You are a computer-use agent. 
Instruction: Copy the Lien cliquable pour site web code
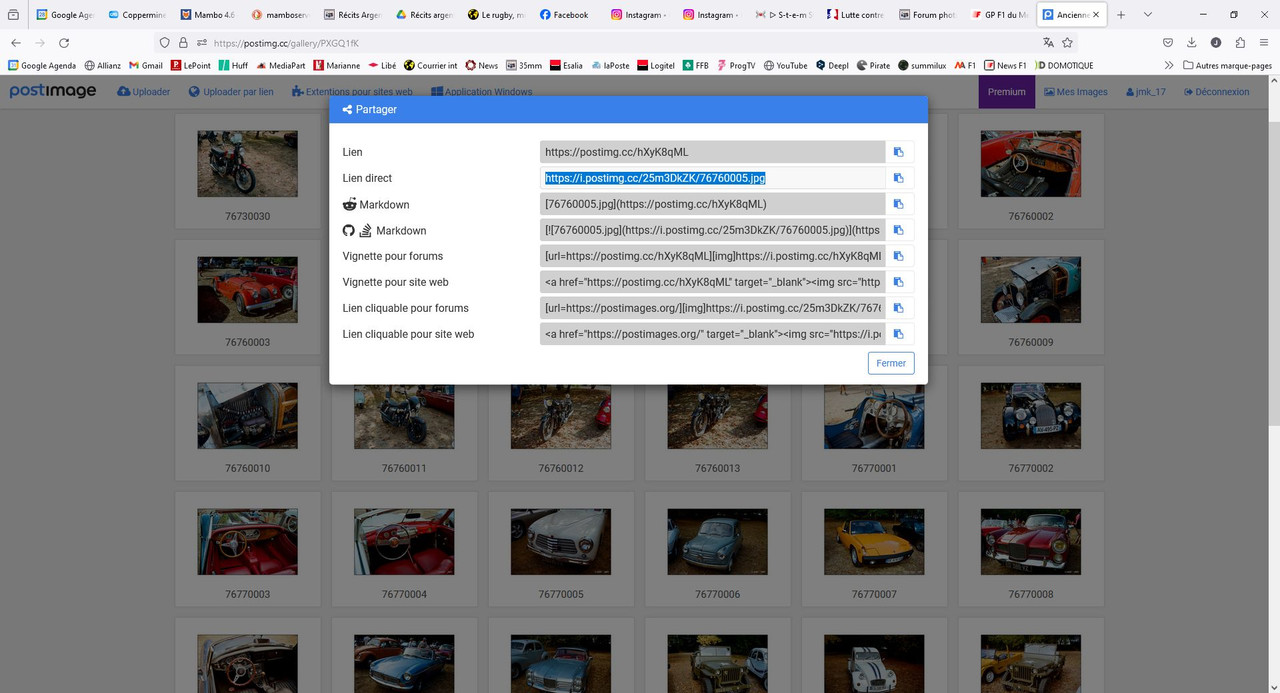(899, 334)
